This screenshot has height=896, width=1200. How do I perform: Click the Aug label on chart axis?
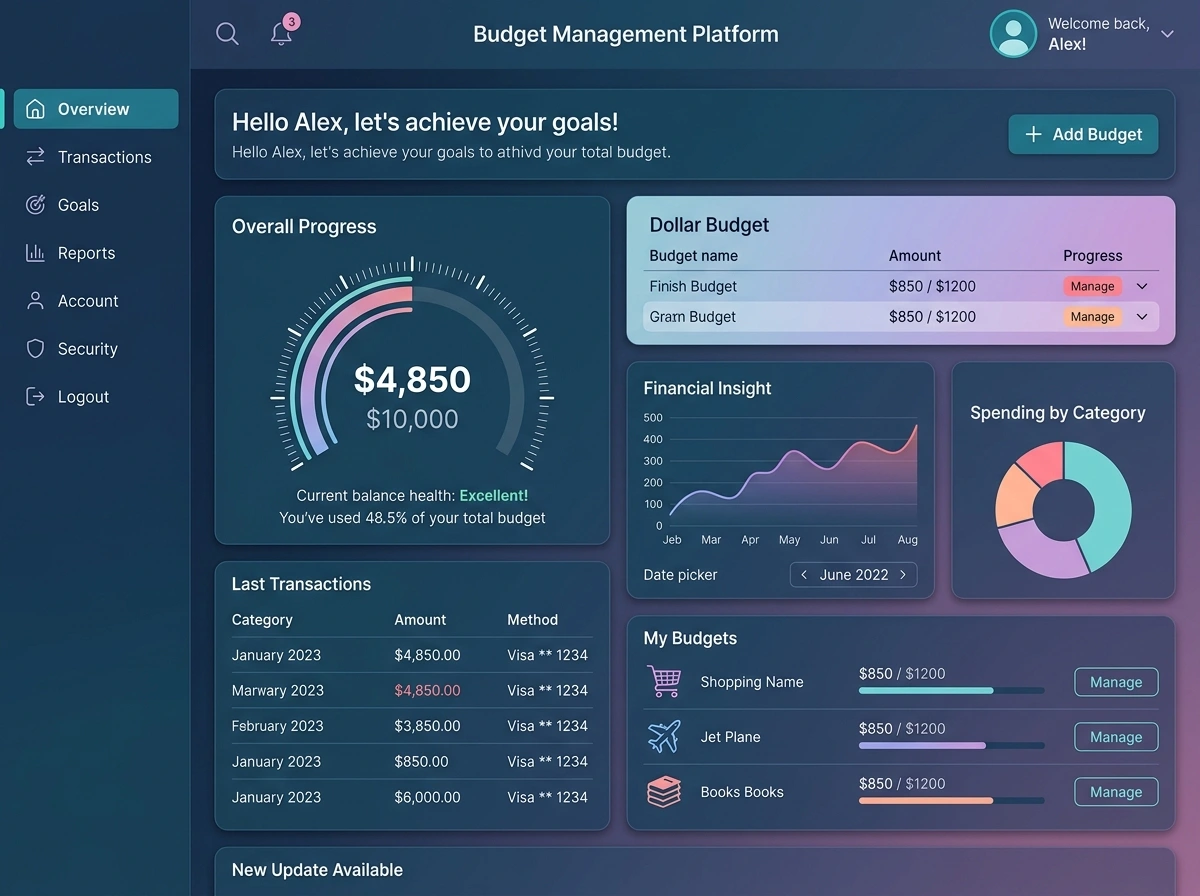[x=907, y=540]
